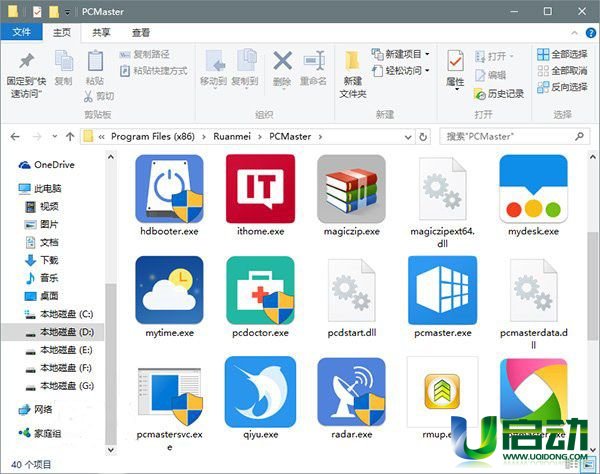Select the pcmaster.exe cube icon
600x474 pixels.
click(442, 290)
